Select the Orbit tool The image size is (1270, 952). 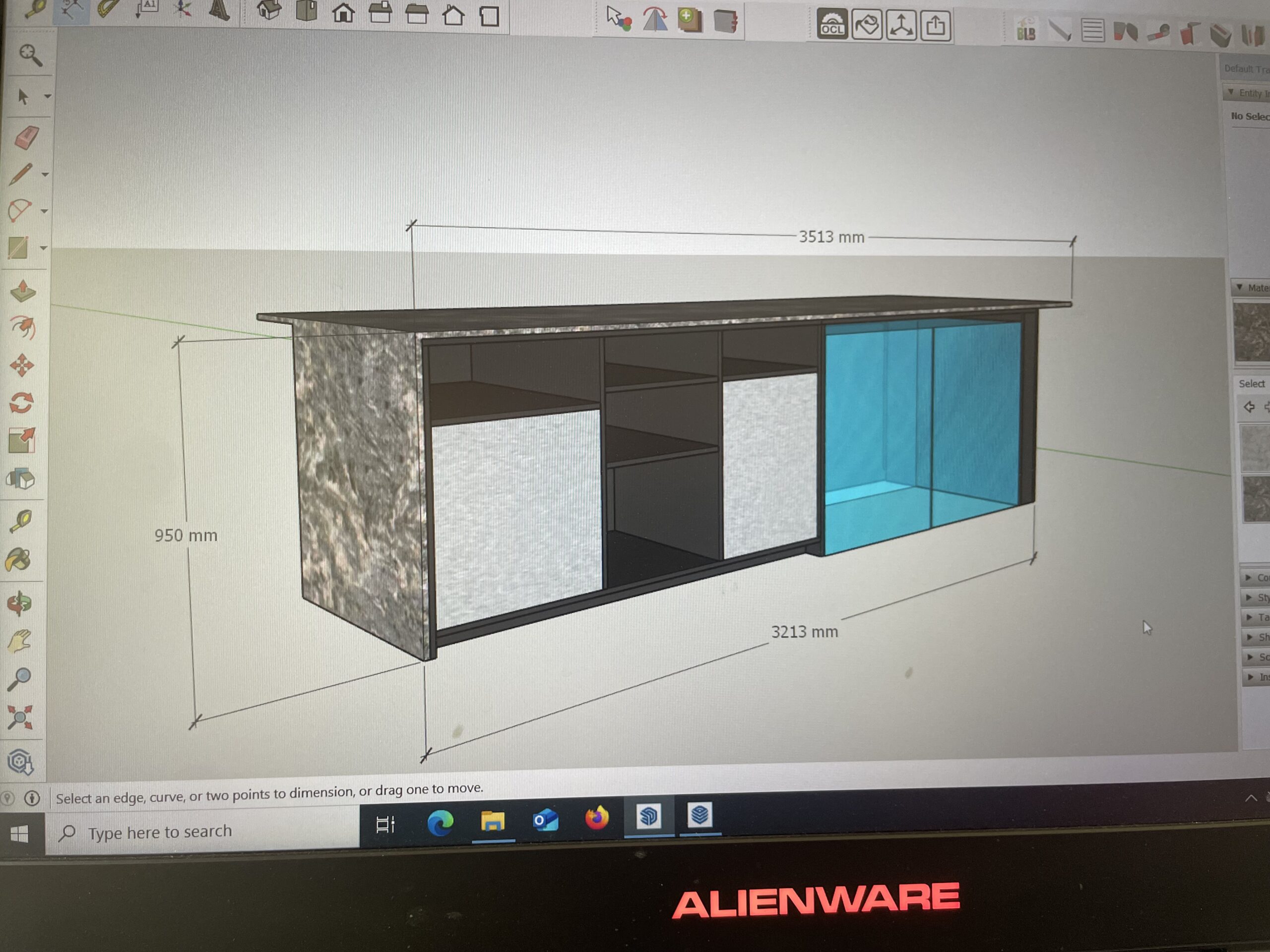pyautogui.click(x=19, y=604)
